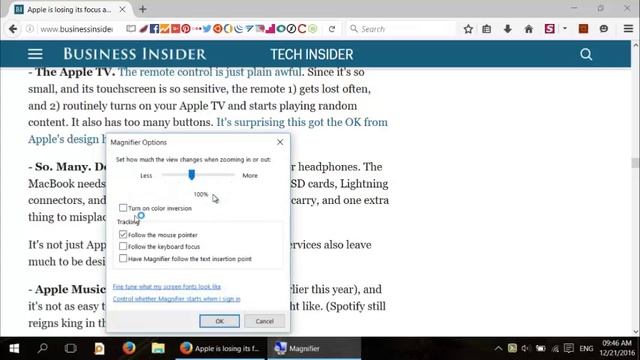Adjust the zoom increment slider thumb
The image size is (640, 360).
coord(191,175)
